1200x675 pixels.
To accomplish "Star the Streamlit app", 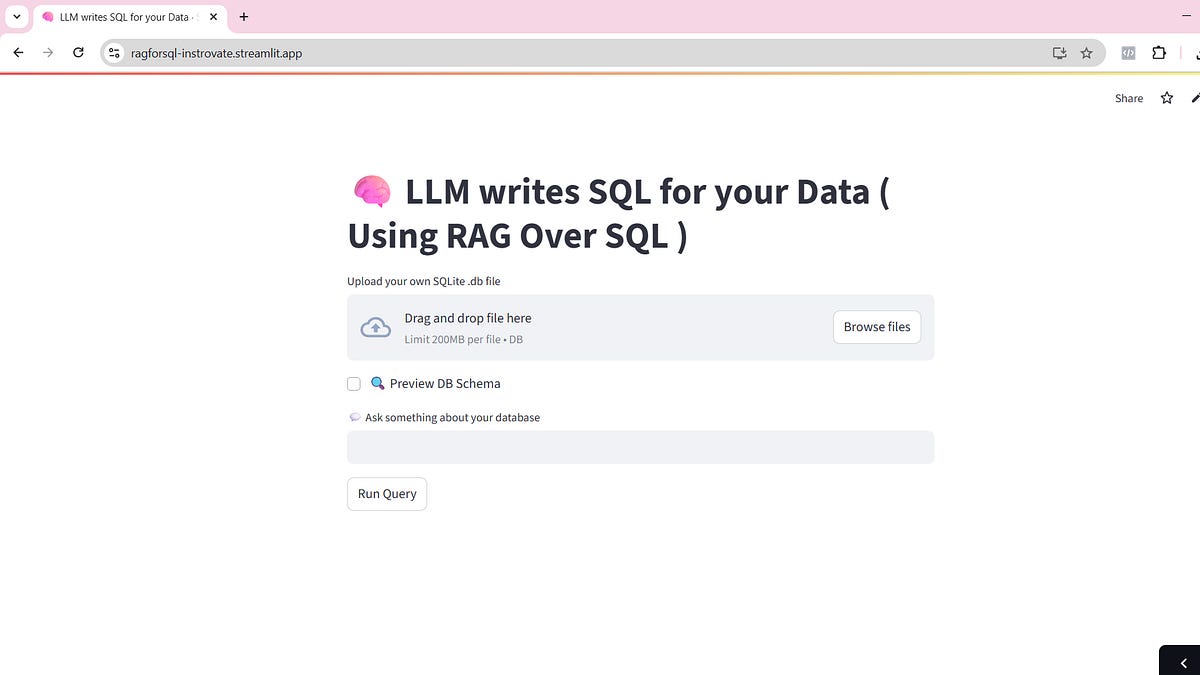I will 1166,98.
